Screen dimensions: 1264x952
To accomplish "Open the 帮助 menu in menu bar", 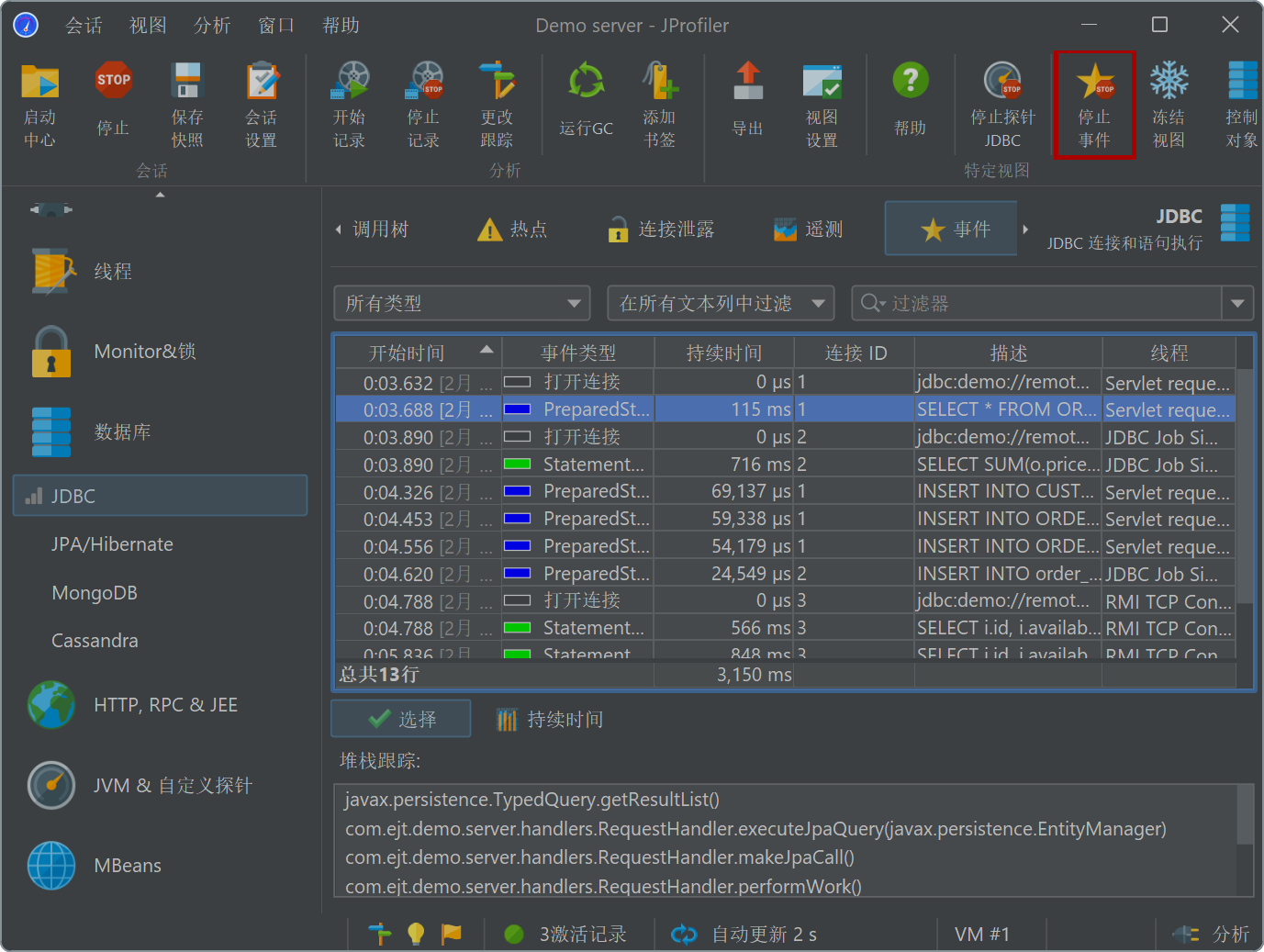I will pyautogui.click(x=341, y=26).
